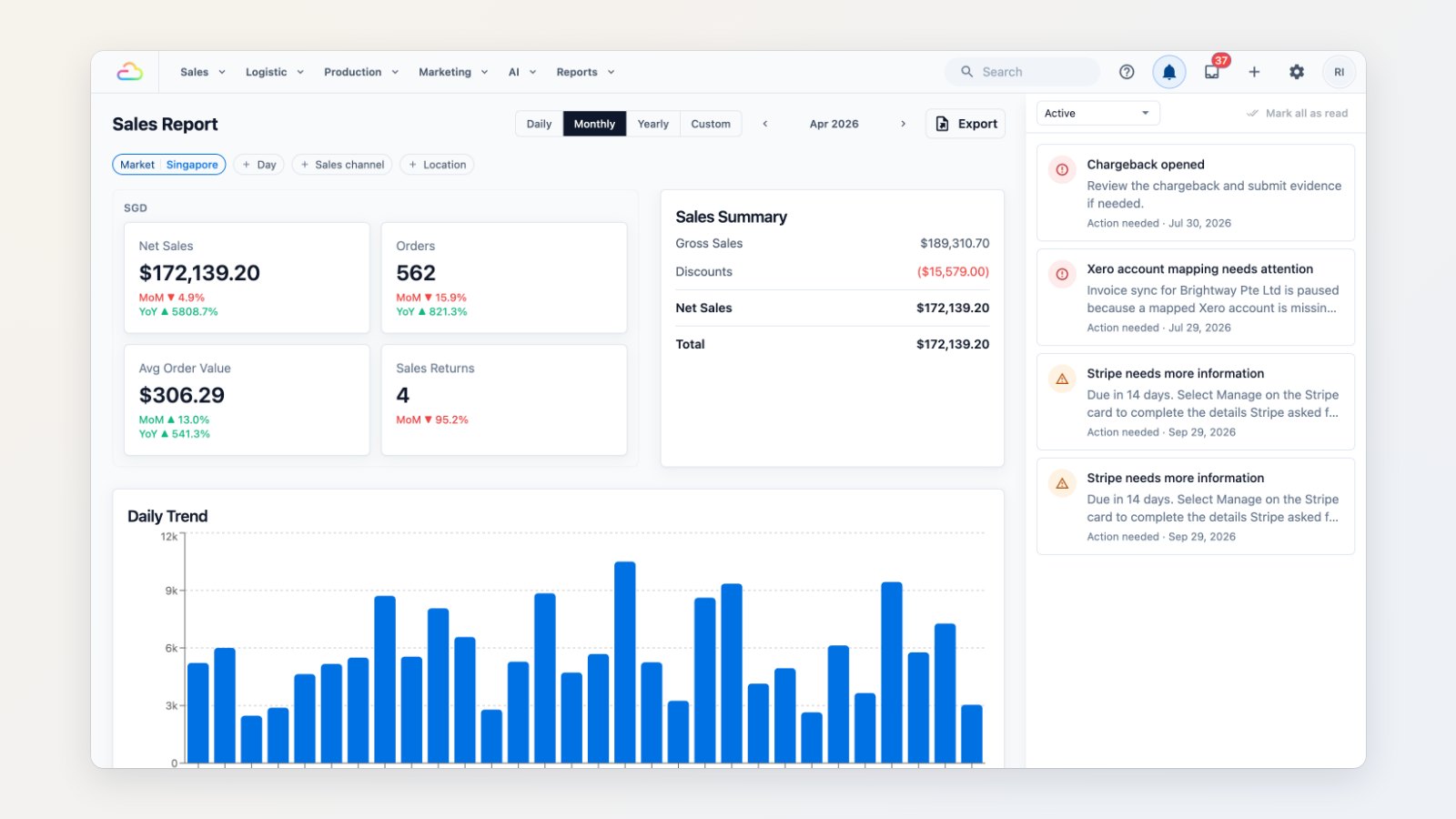Open the Xero account mapping notification
Image resolution: width=1456 pixels, height=819 pixels.
(x=1196, y=298)
